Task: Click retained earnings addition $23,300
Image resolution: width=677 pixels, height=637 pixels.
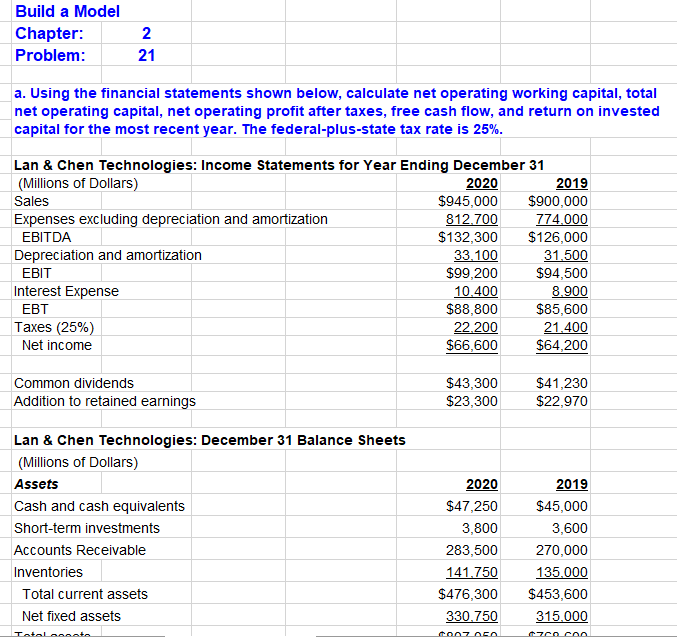Action: click(x=471, y=401)
